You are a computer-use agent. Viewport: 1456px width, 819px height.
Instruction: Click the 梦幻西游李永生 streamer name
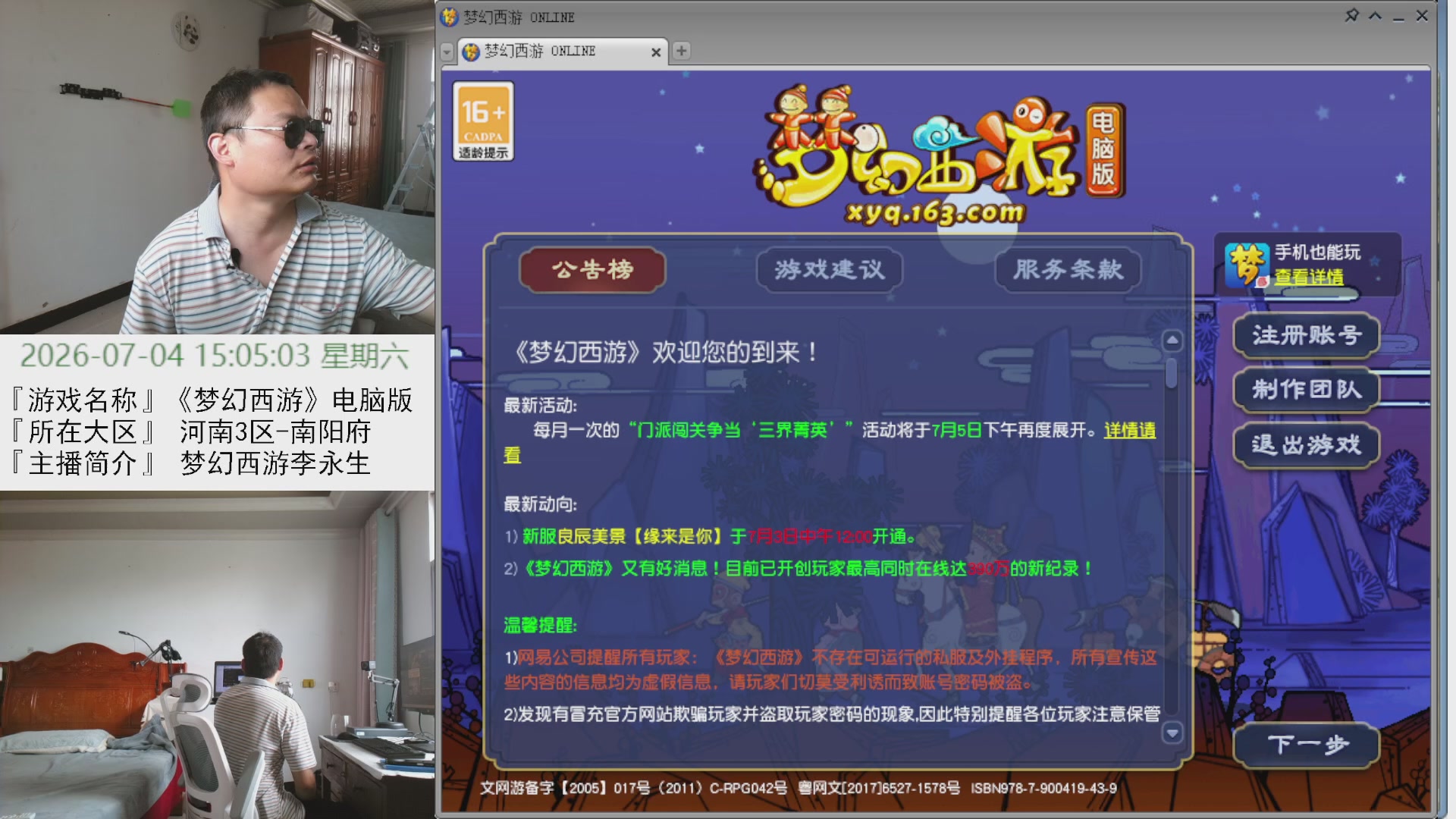pyautogui.click(x=275, y=463)
